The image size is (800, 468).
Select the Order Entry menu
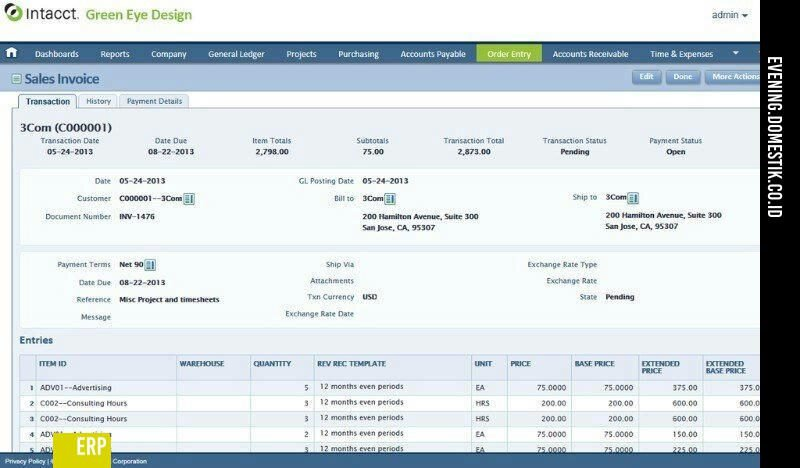tap(509, 54)
